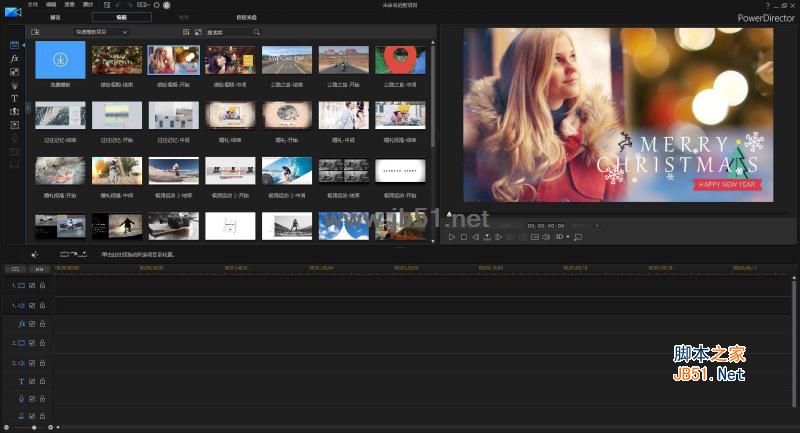This screenshot has width=800, height=433.
Task: Toggle video track 1 enable checkbox
Action: 32,286
